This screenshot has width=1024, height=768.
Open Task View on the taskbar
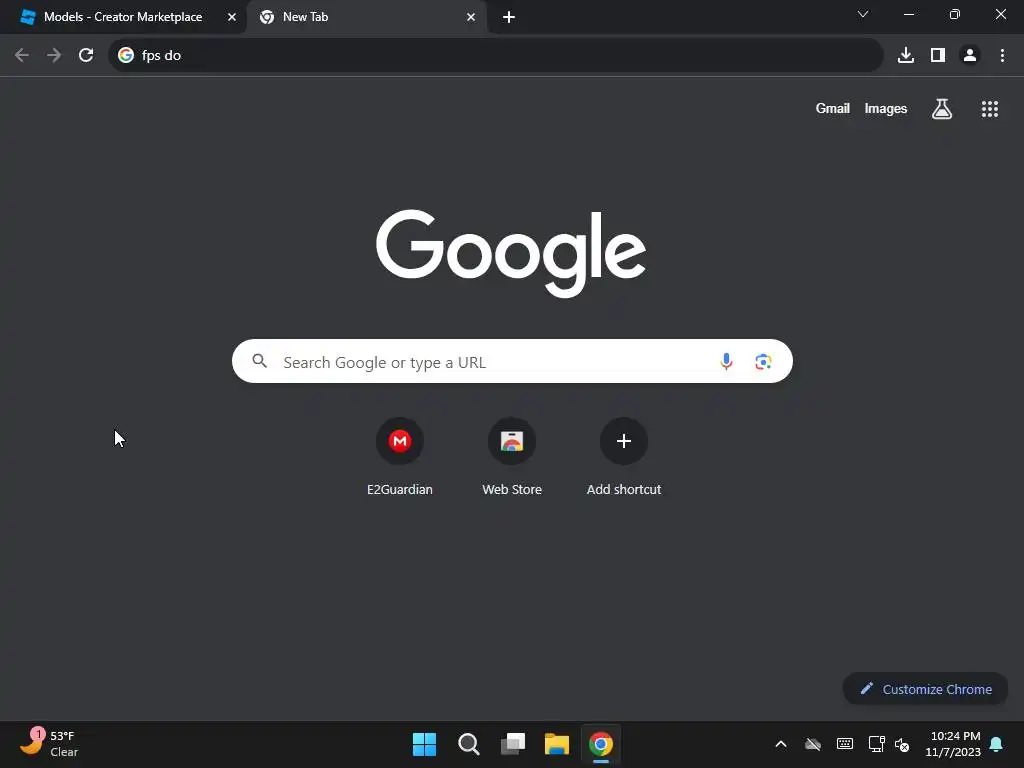(513, 744)
